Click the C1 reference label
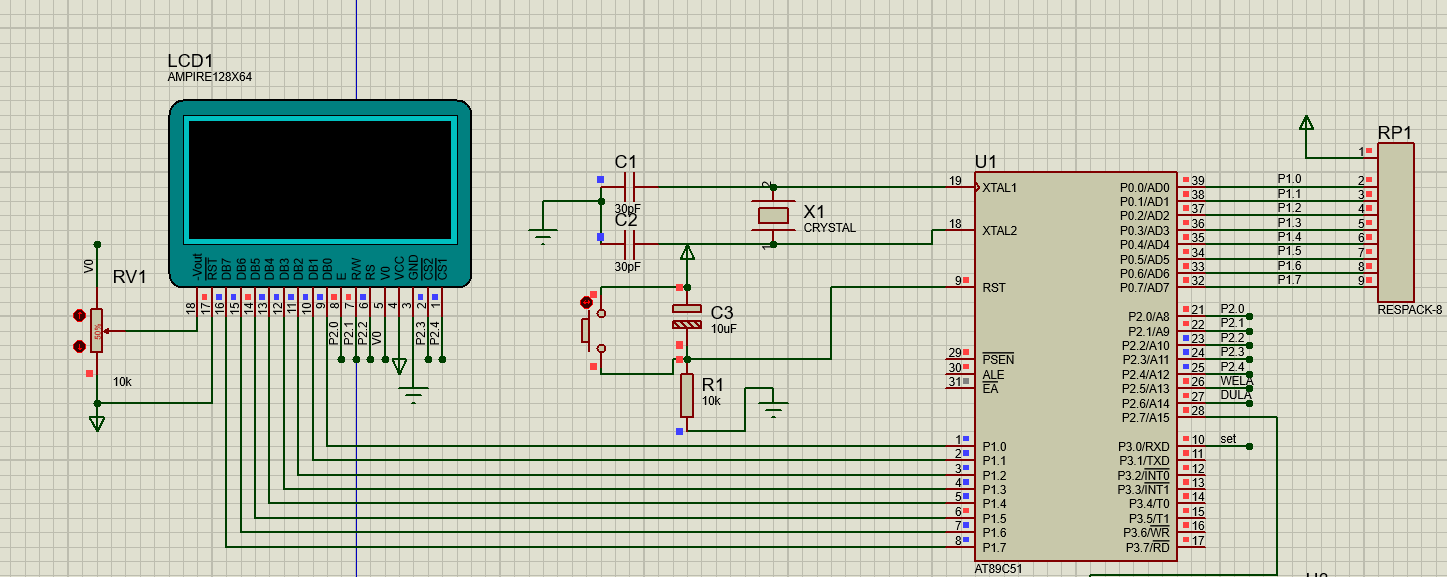The height and width of the screenshot is (577, 1447). pos(626,162)
